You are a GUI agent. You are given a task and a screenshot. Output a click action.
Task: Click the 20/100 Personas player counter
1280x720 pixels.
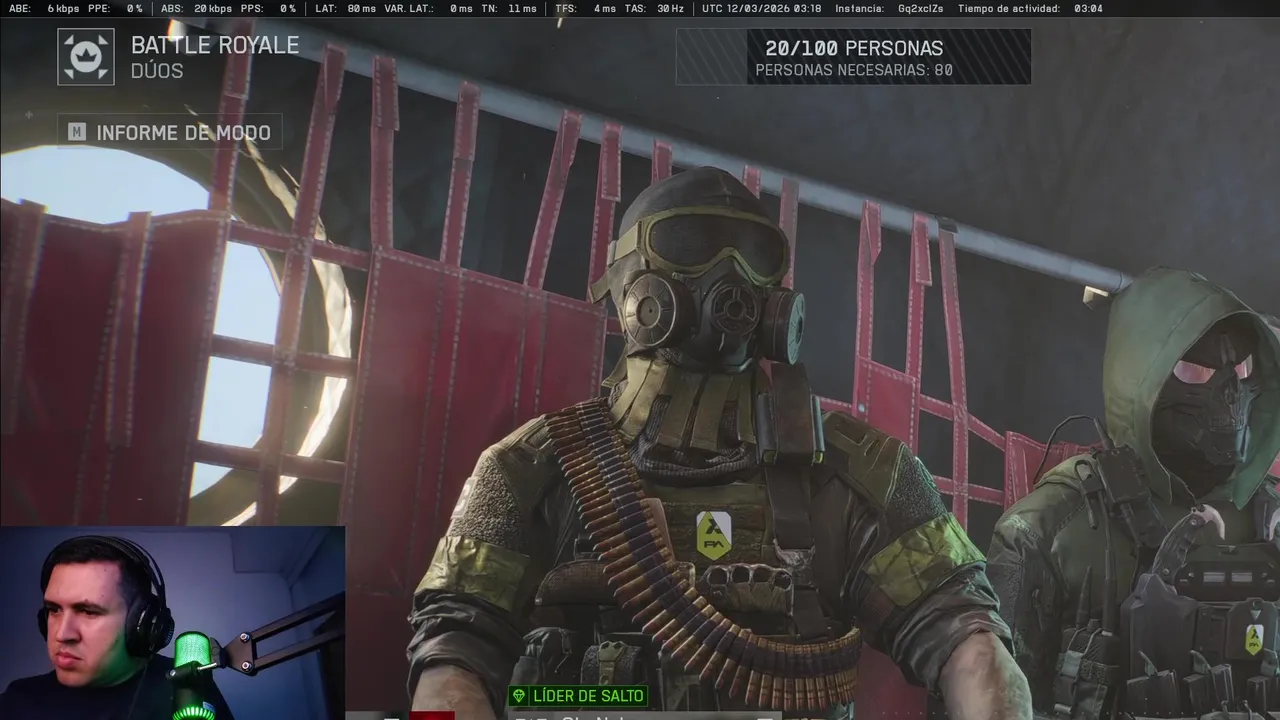[x=854, y=48]
